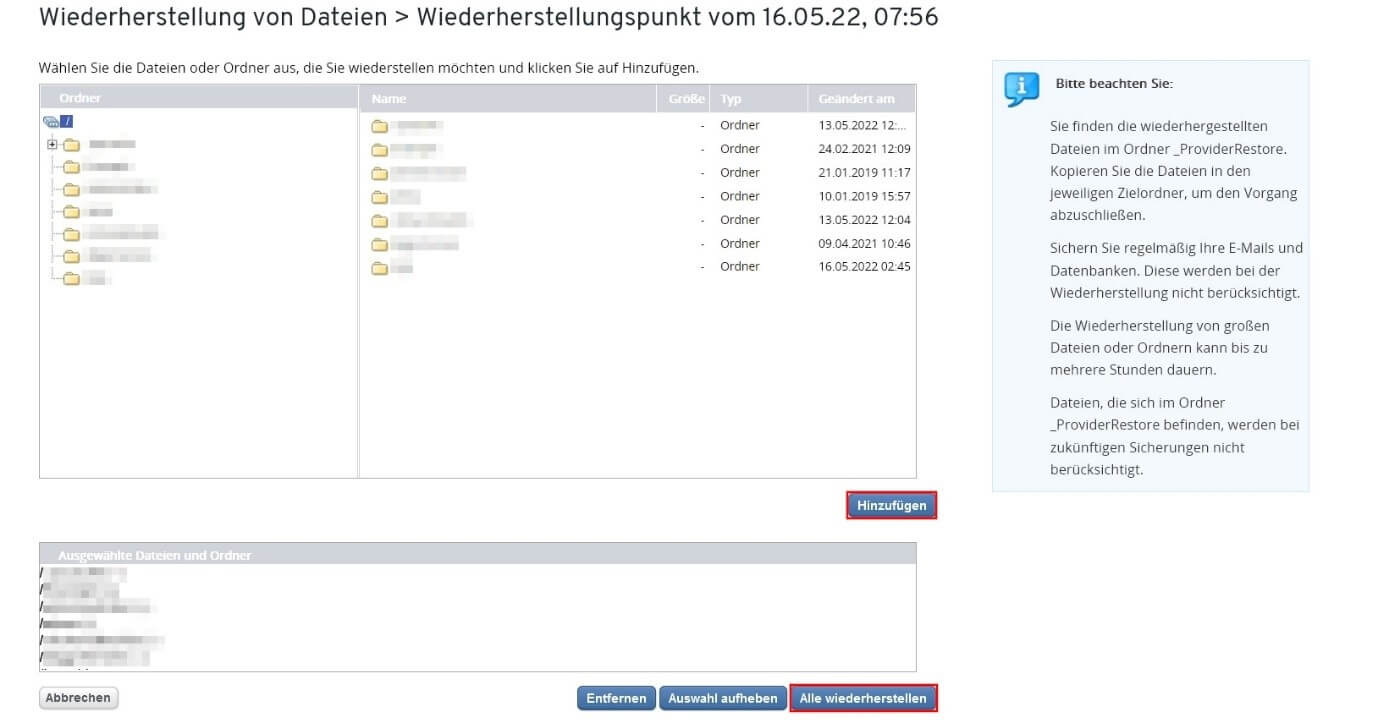Sort by the Name column header
The height and width of the screenshot is (723, 1389).
[509, 99]
